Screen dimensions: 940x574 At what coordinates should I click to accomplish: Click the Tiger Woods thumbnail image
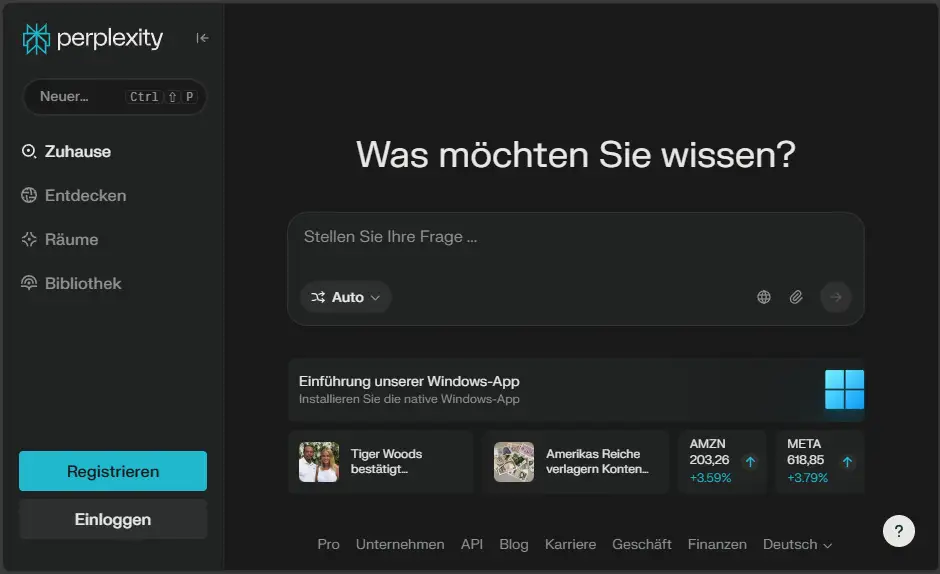[319, 462]
